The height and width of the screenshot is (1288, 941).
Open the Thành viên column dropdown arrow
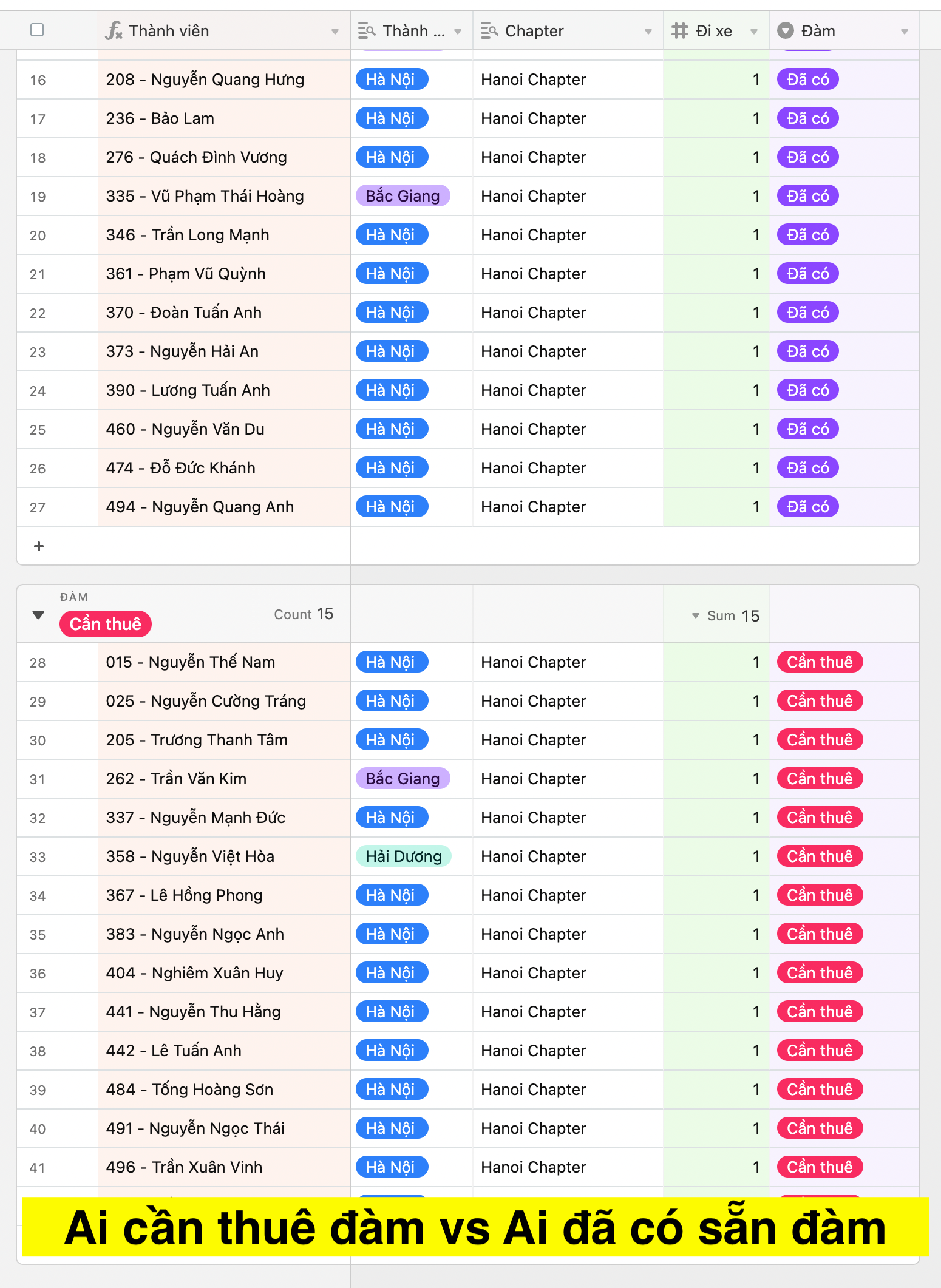pyautogui.click(x=335, y=32)
